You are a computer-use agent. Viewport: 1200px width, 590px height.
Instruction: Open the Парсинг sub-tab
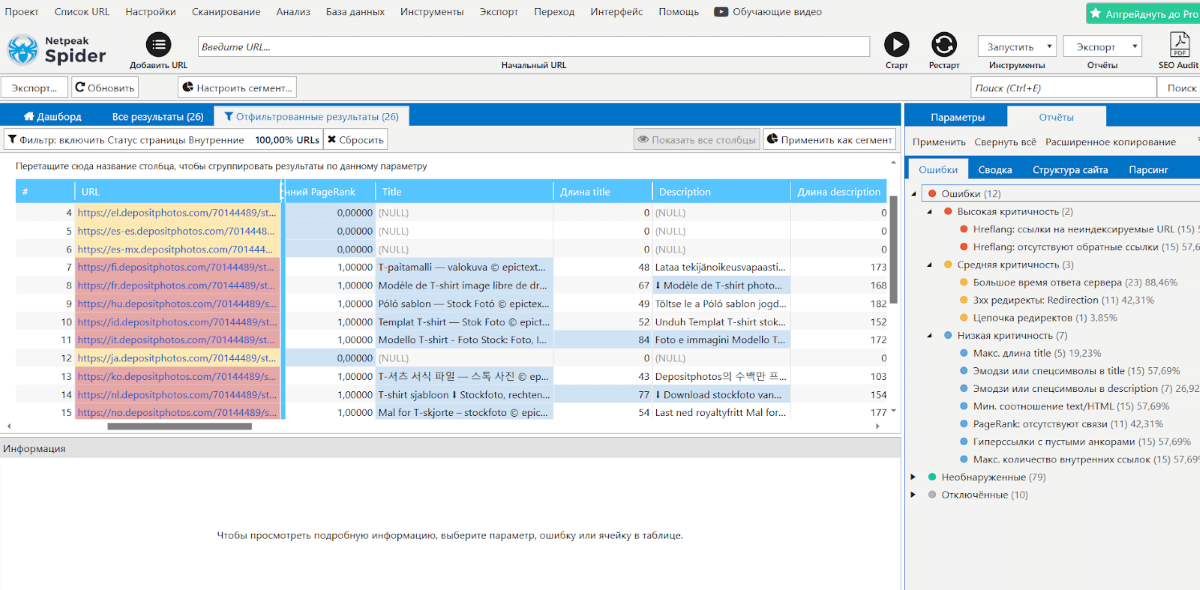click(x=1148, y=170)
